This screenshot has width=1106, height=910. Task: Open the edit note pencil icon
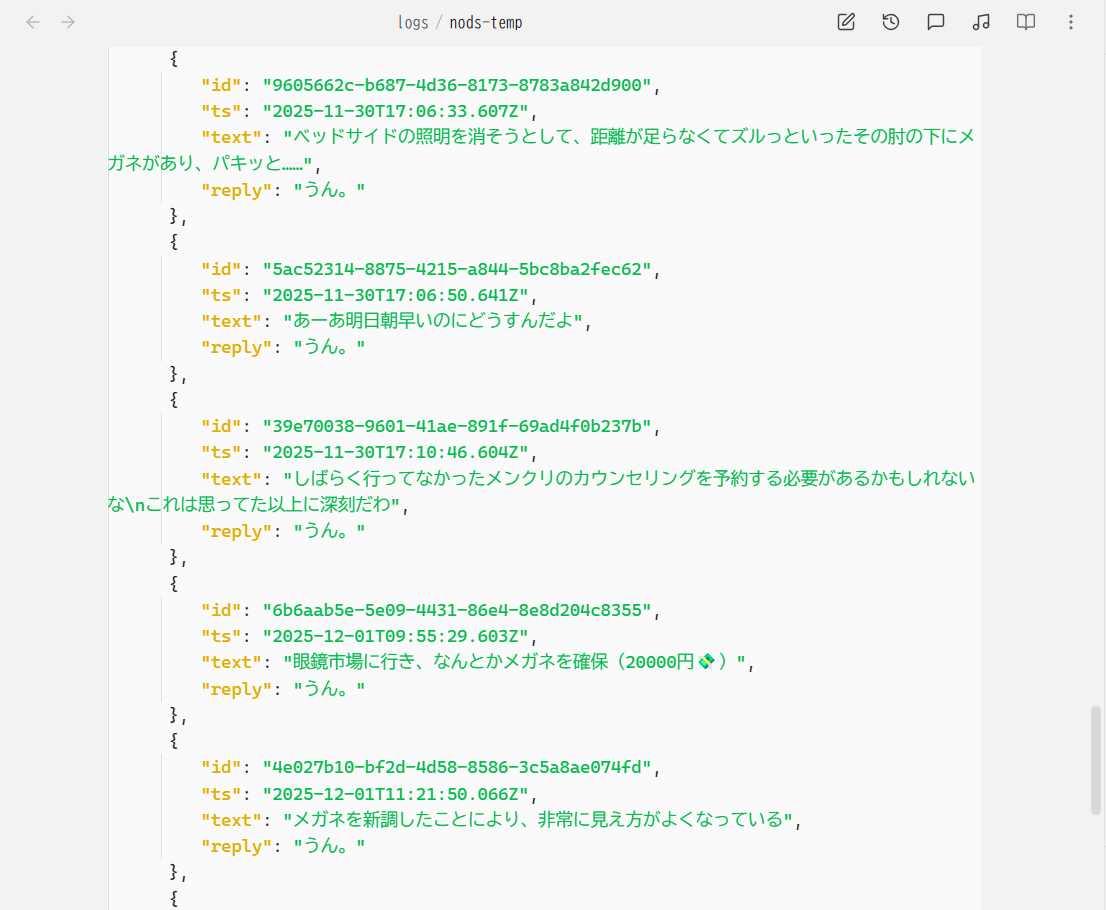pyautogui.click(x=846, y=22)
